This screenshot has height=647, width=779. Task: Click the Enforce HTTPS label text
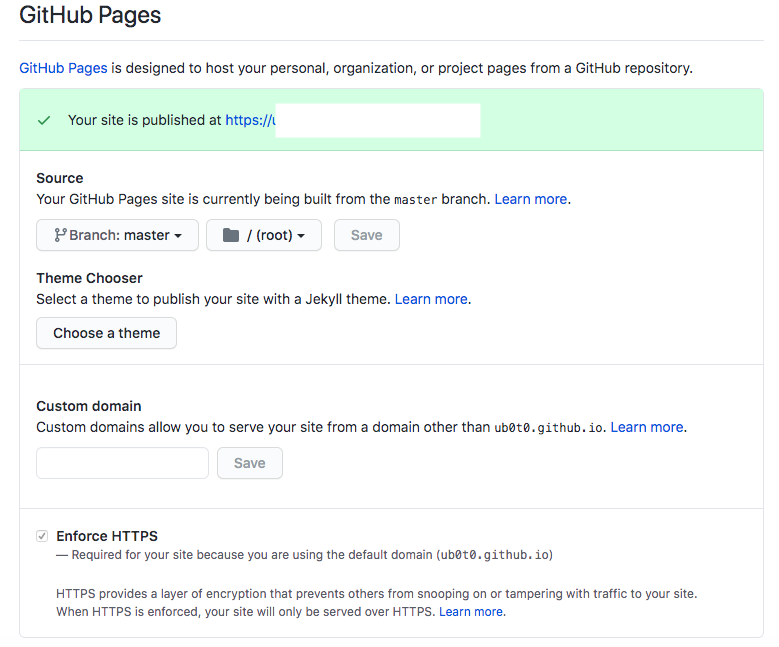(107, 536)
